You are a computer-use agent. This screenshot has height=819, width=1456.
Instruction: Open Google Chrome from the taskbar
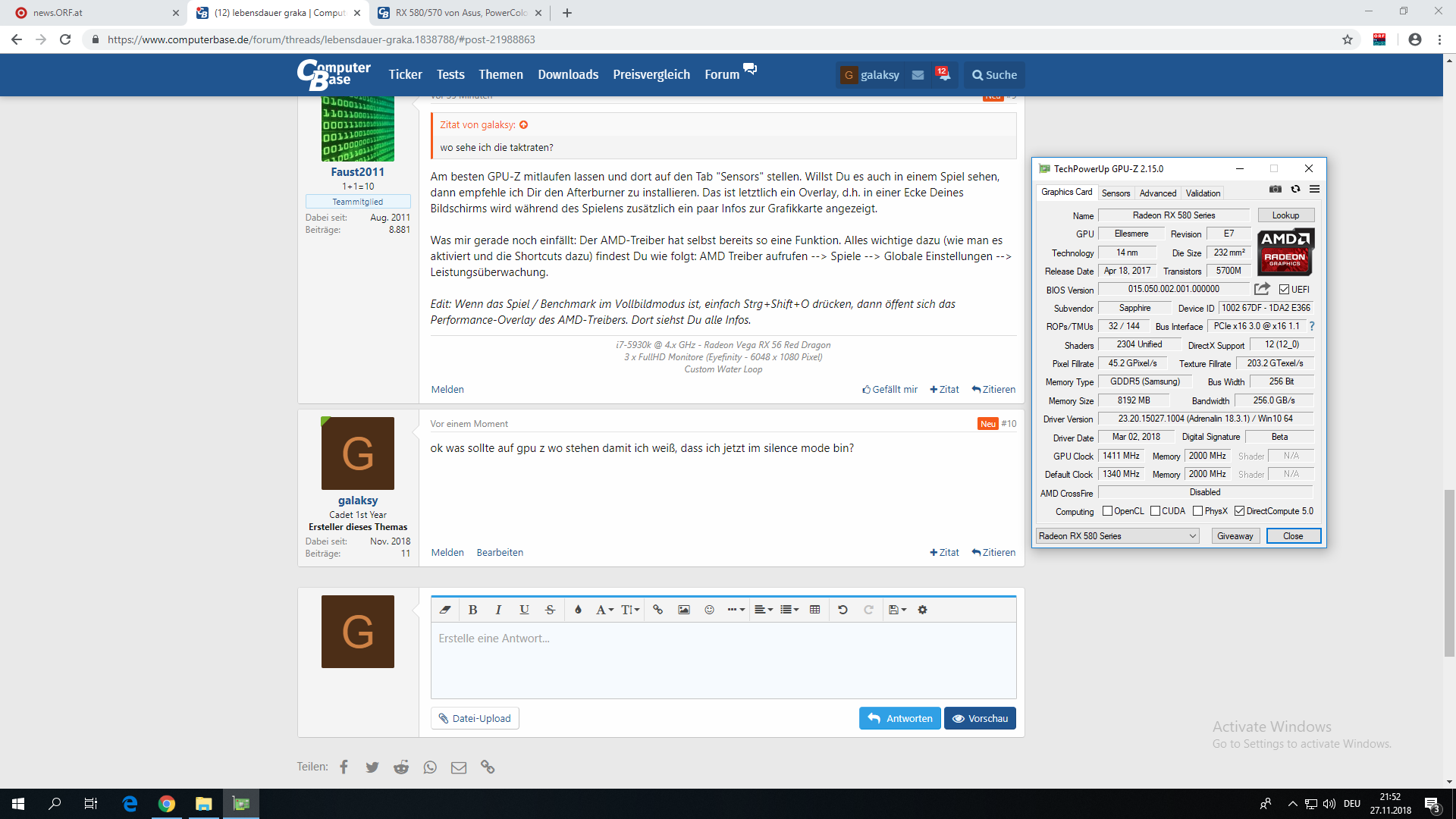(x=167, y=804)
